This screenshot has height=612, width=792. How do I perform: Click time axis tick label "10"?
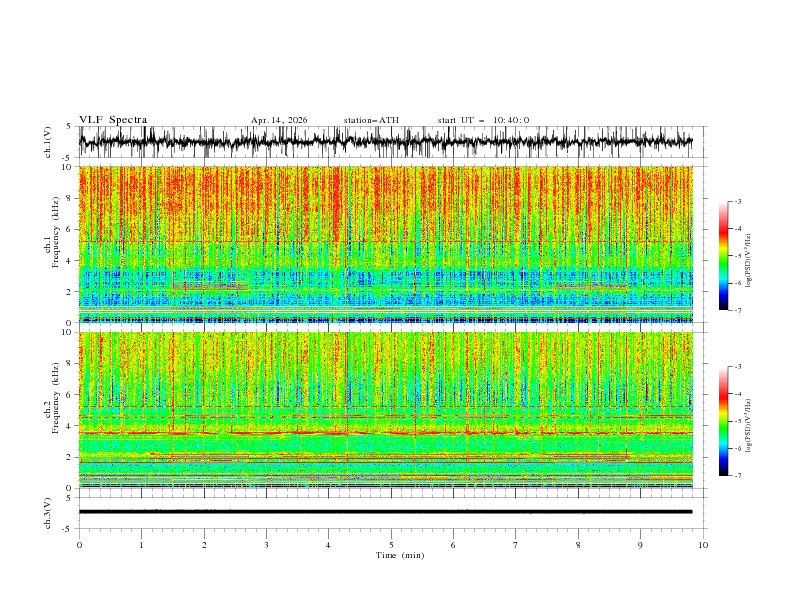click(x=703, y=545)
